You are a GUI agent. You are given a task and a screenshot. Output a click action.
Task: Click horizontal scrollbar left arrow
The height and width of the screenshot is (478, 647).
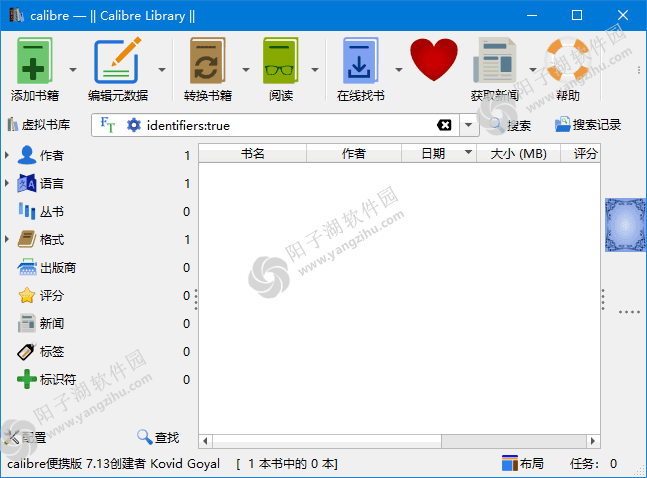[205, 441]
